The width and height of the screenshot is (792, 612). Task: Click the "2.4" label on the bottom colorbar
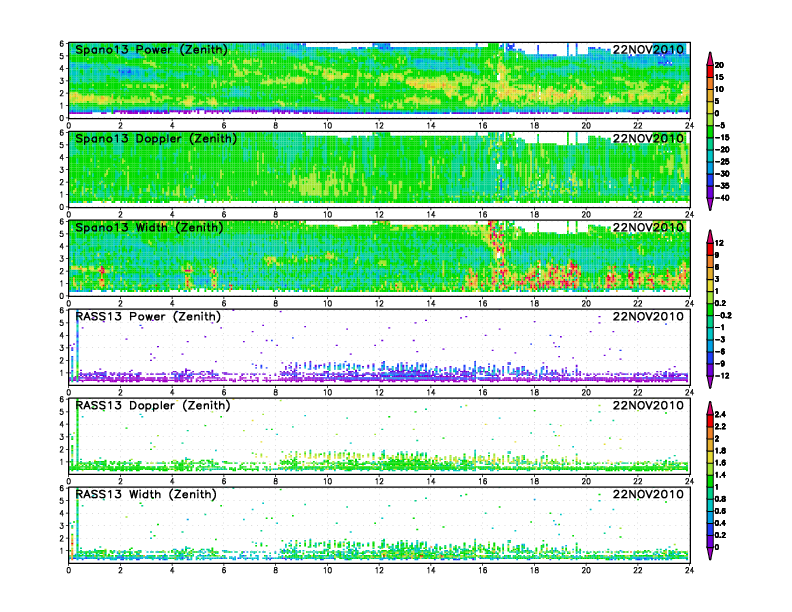(x=720, y=414)
